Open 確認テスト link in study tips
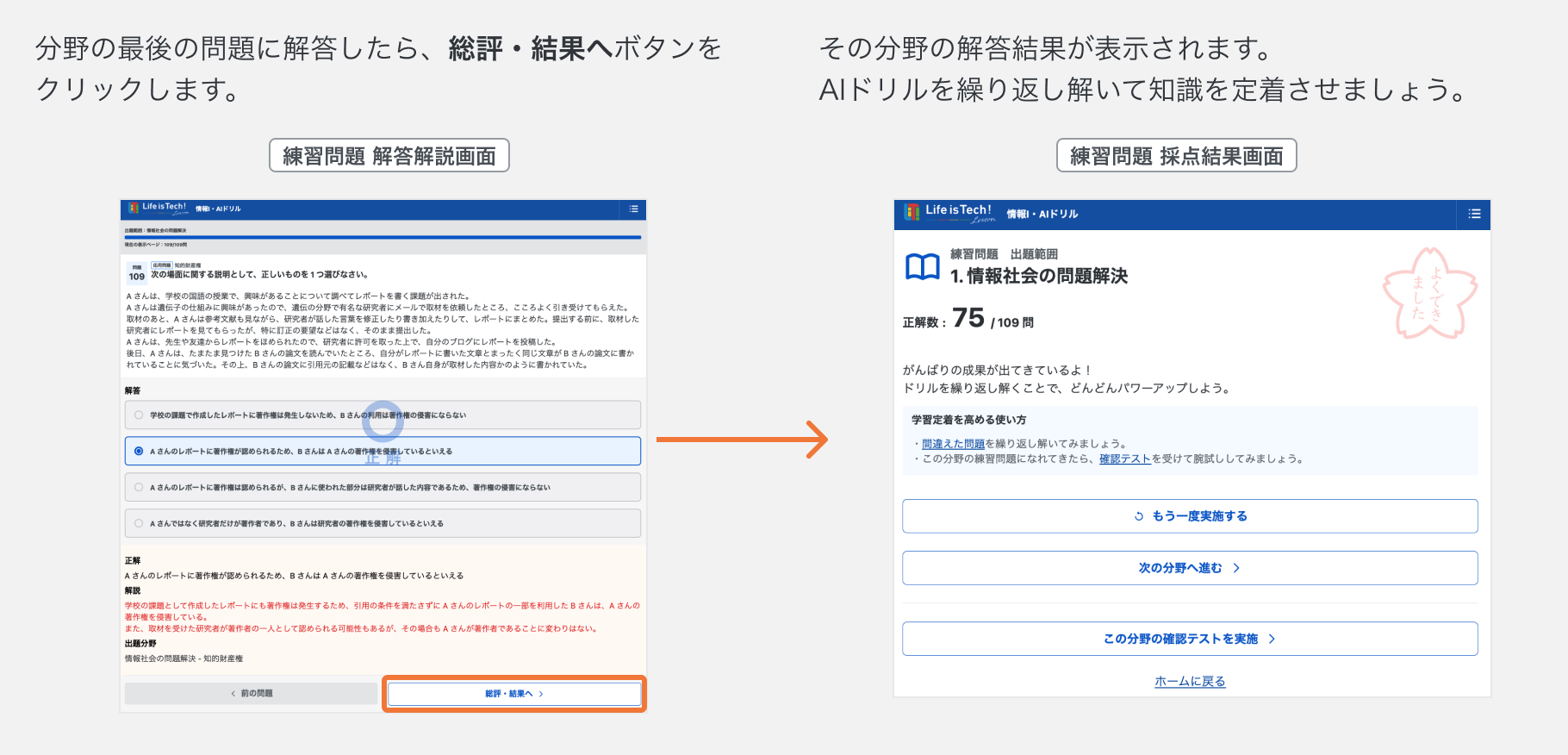Viewport: 1568px width, 755px height. point(1125,459)
